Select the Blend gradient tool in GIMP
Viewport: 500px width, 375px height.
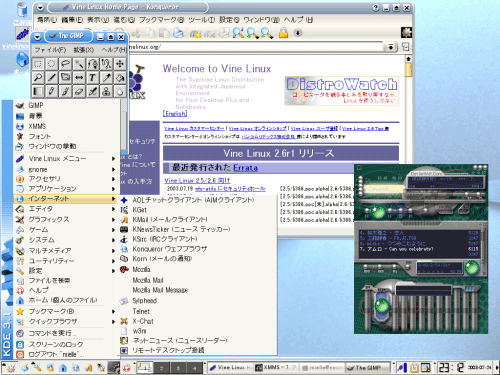38,91
